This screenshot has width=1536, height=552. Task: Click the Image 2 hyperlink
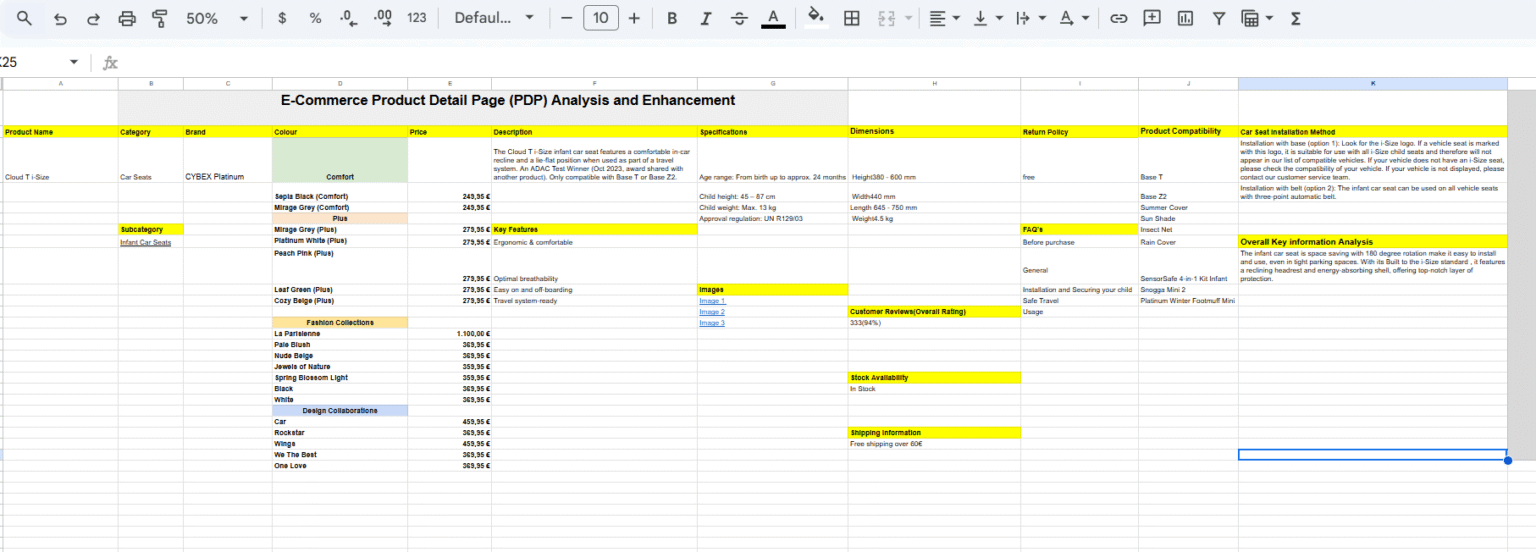click(x=712, y=312)
